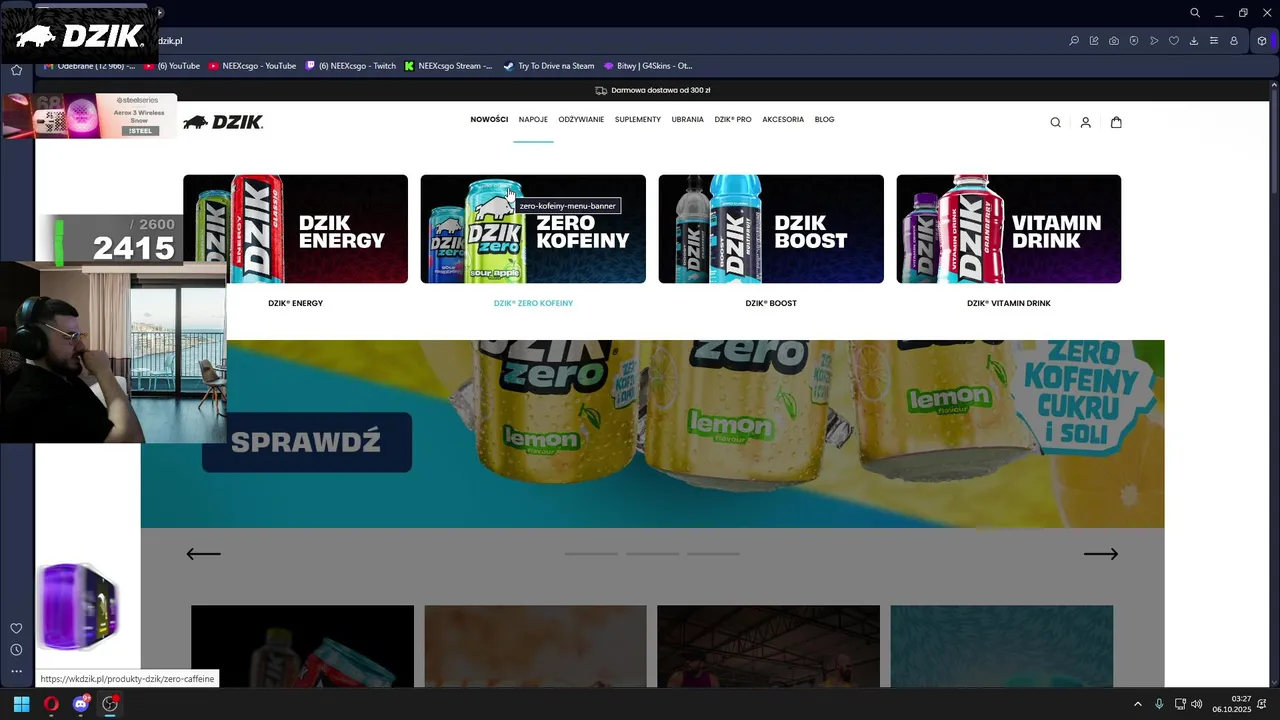Open the browser downloads icon

pyautogui.click(x=1194, y=41)
